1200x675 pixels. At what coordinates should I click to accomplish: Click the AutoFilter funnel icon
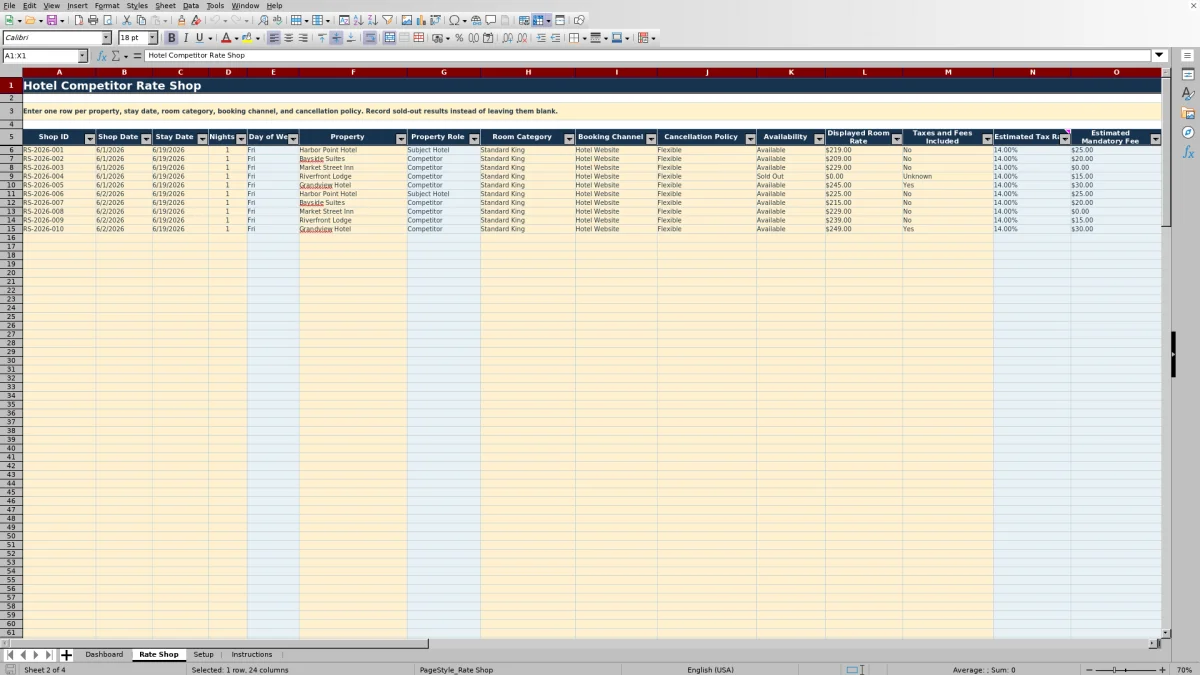387,20
